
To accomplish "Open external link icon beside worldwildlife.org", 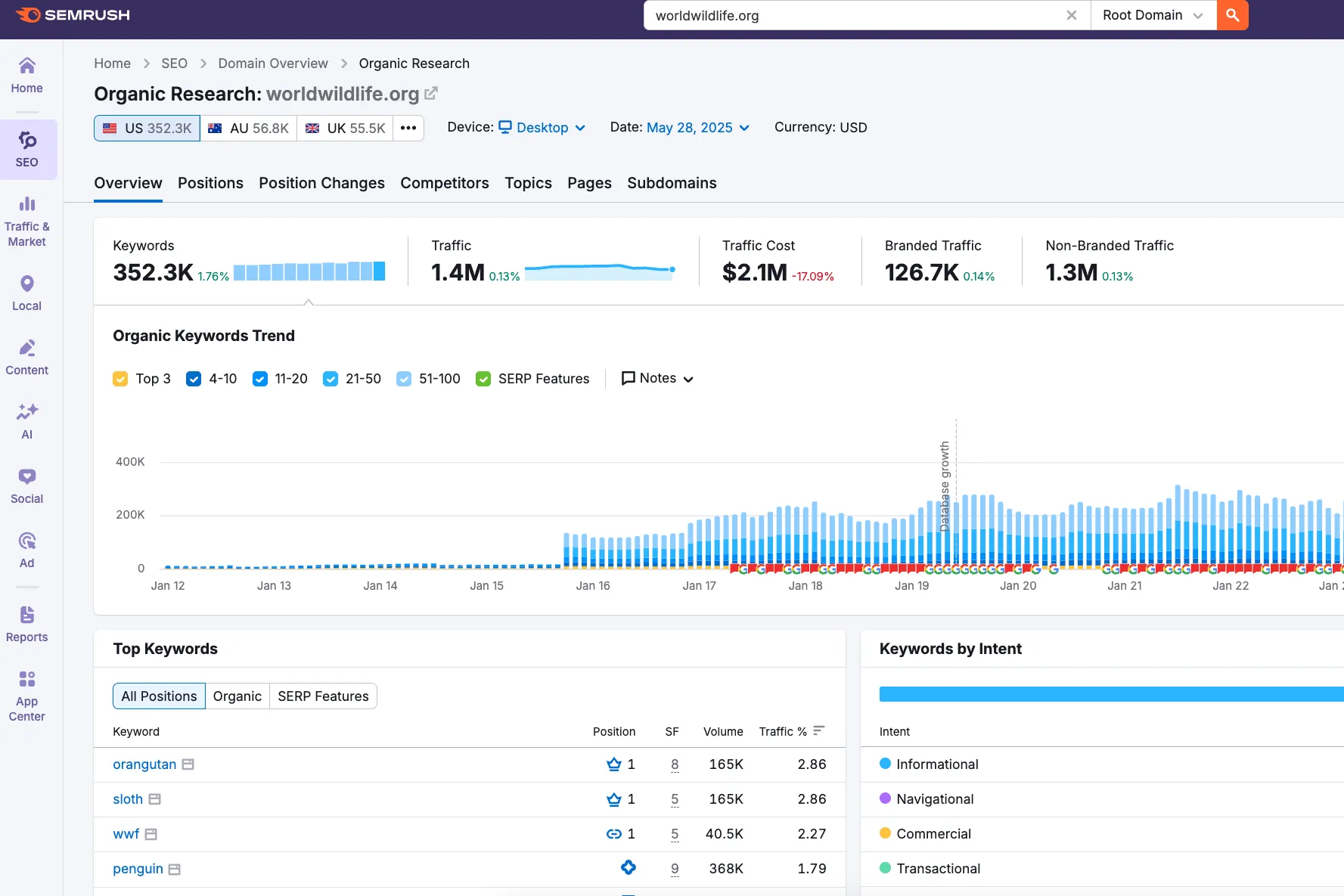I will (431, 94).
